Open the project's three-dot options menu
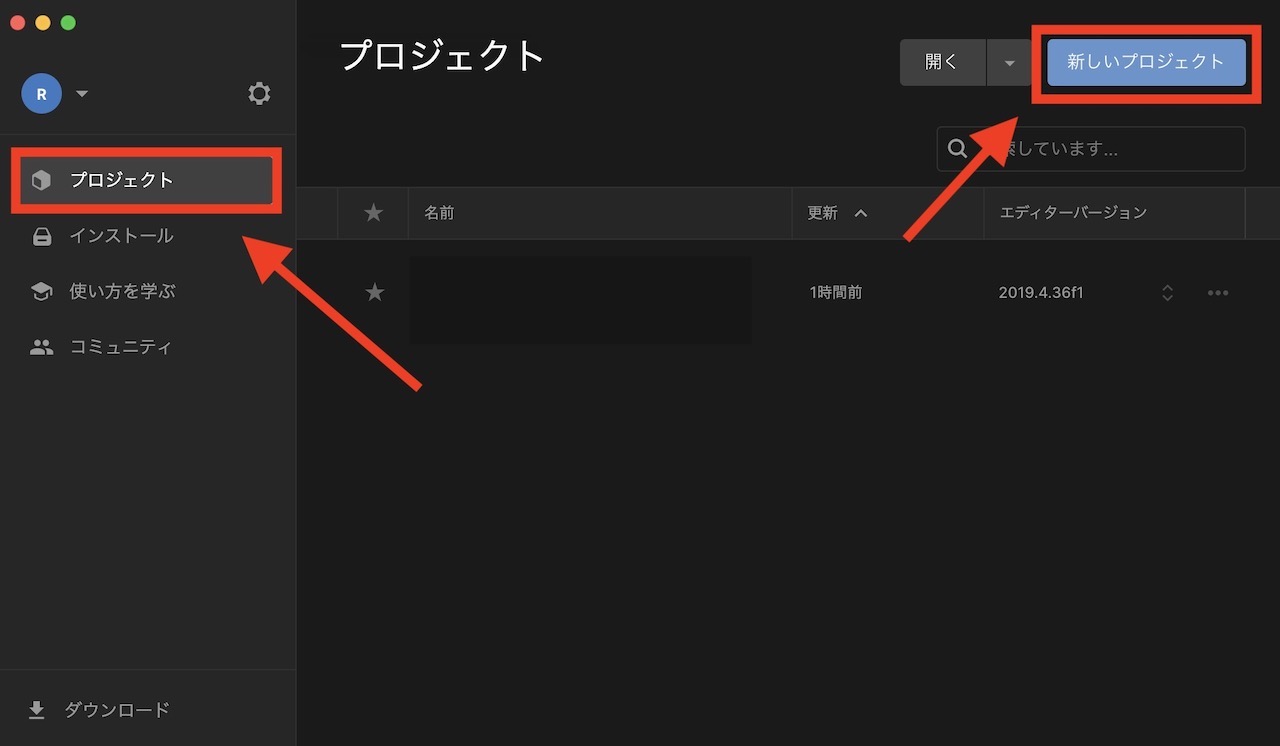Screen dimensions: 1280x746 pyautogui.click(x=1217, y=292)
